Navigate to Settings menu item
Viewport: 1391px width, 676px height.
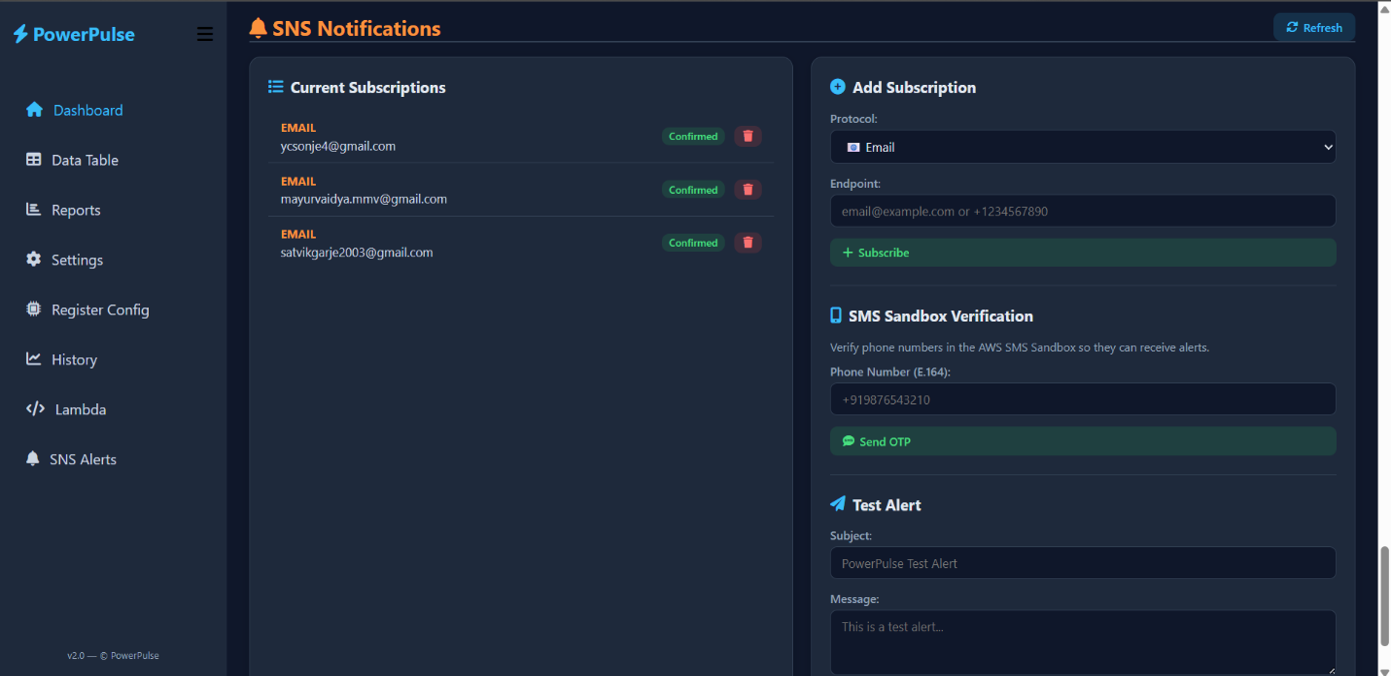(77, 260)
